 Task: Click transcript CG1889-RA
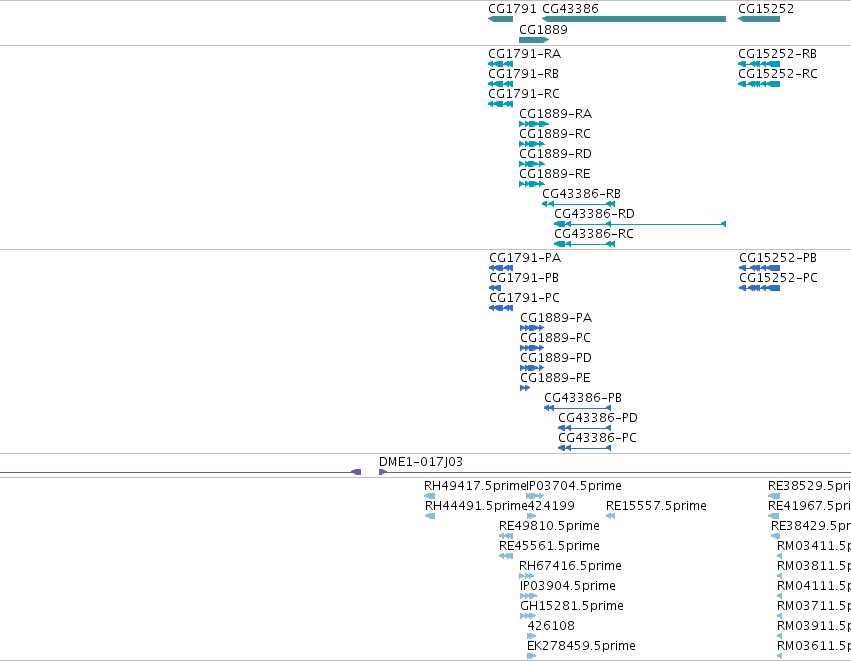coord(555,114)
